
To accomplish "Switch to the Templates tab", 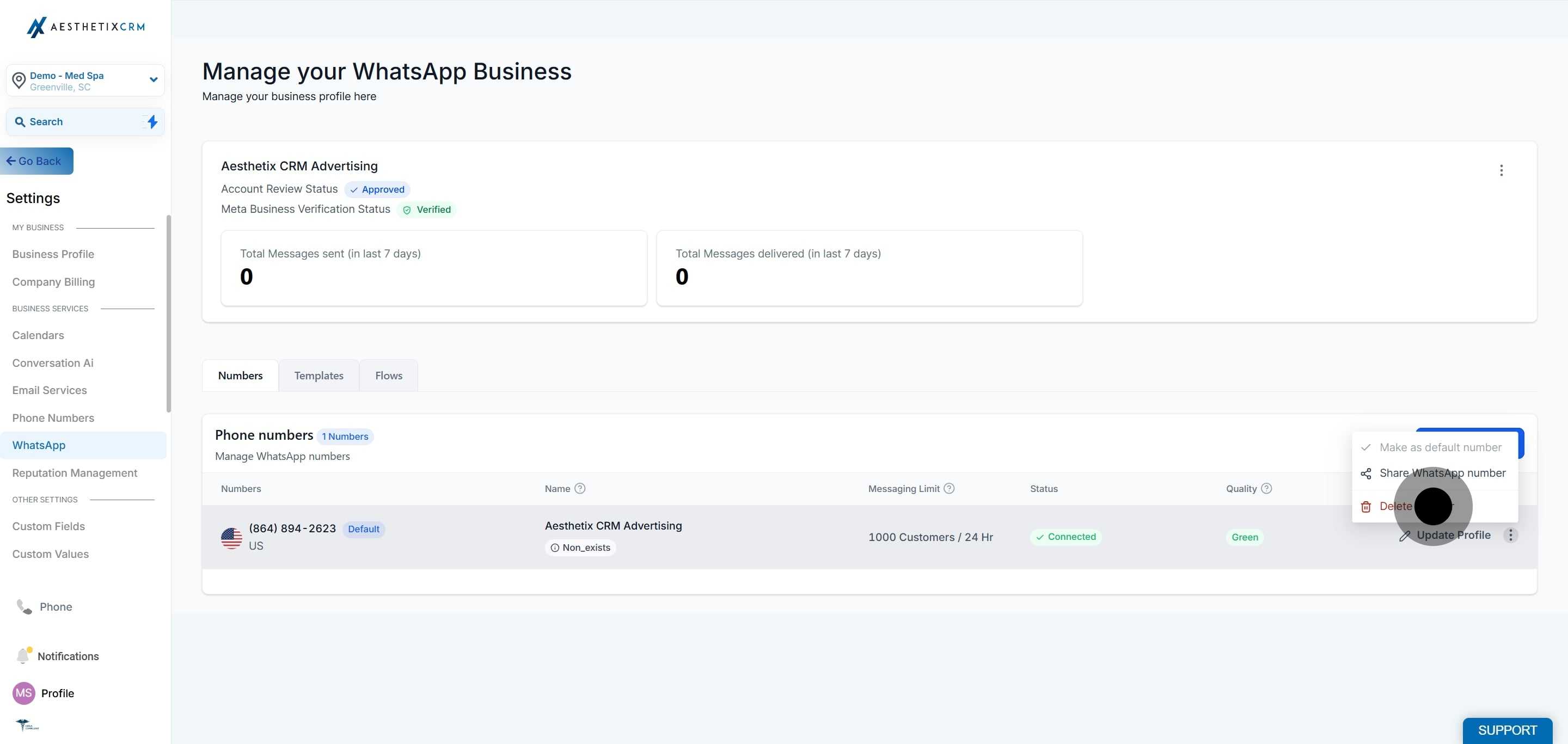I will (319, 376).
